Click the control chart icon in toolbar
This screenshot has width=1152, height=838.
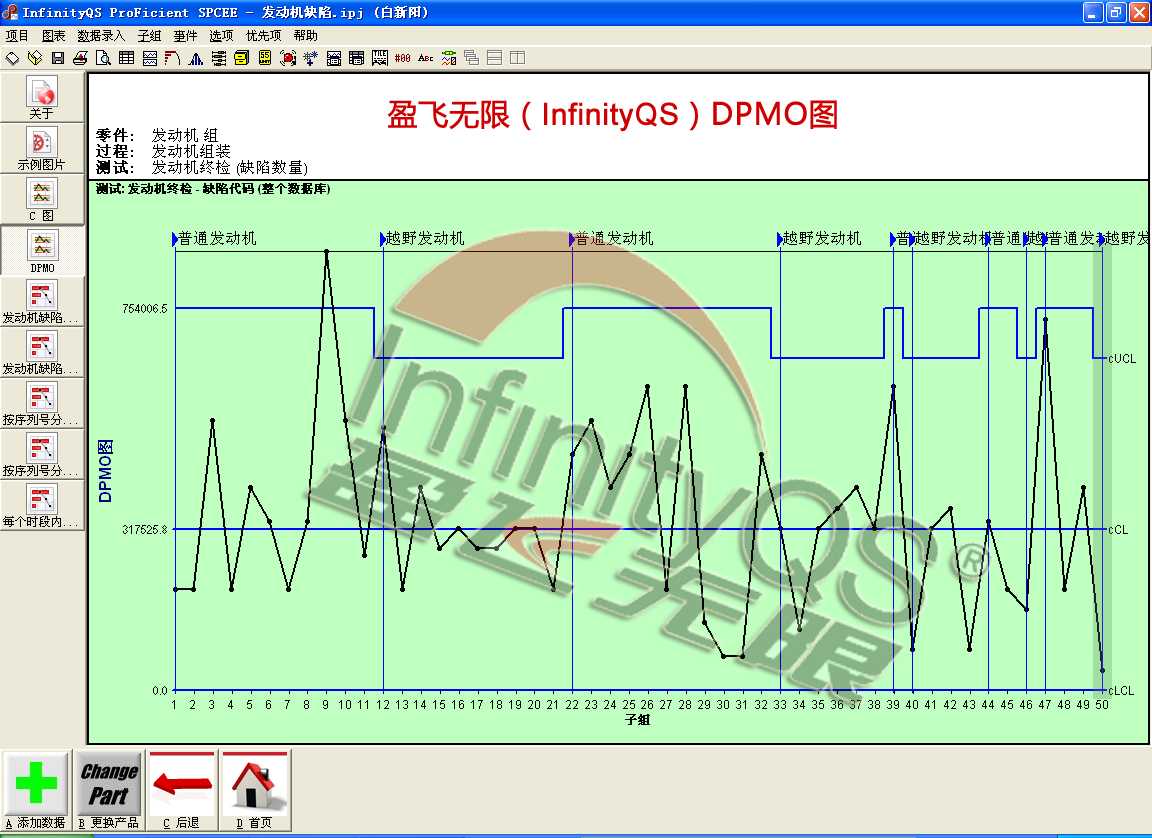point(150,58)
